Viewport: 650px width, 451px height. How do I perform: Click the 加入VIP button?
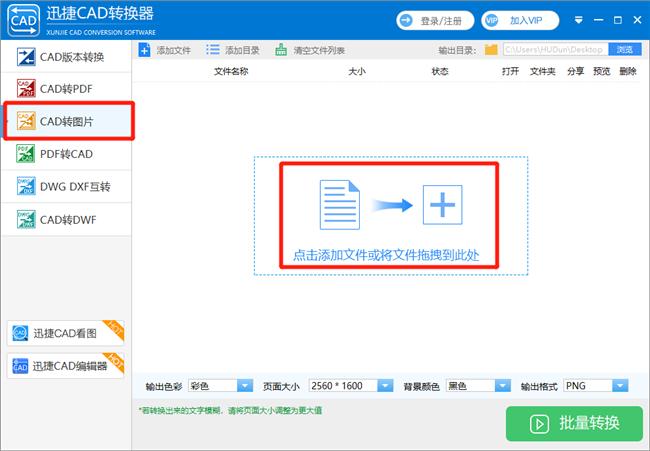tap(520, 20)
